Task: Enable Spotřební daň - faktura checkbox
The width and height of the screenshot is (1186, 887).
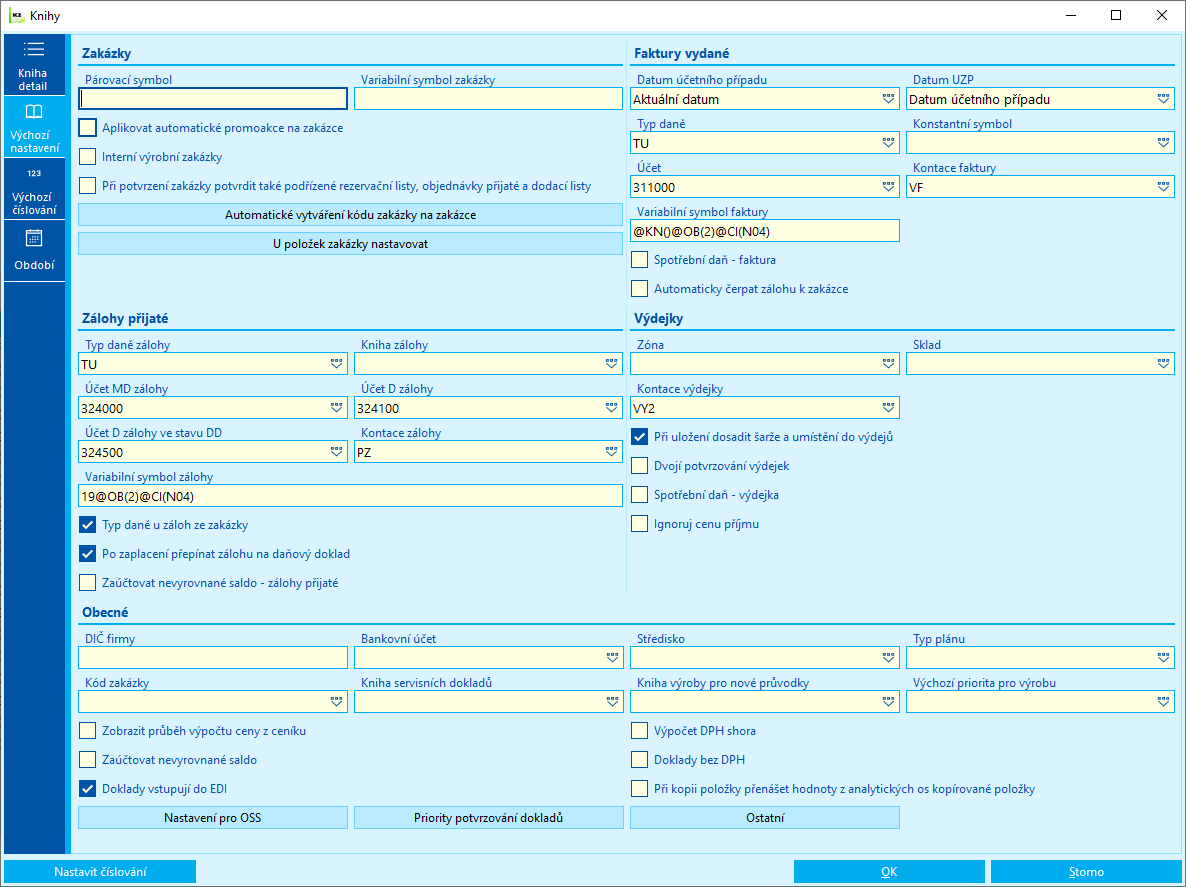Action: 640,259
